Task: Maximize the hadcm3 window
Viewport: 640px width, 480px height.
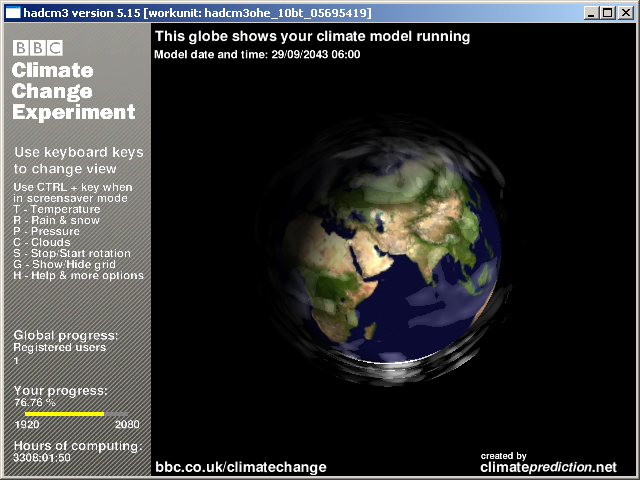Action: 608,12
